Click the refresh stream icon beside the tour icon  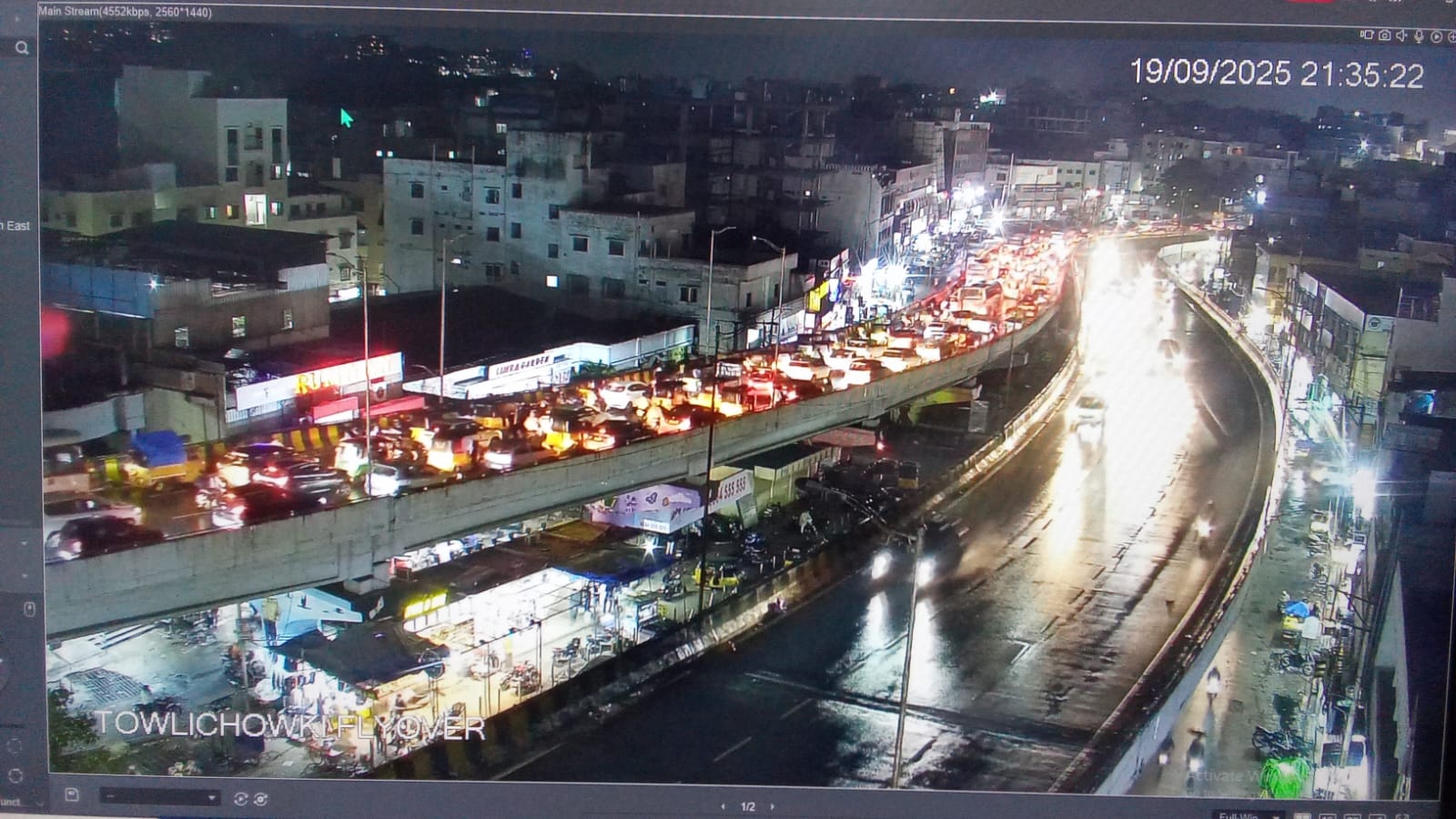[x=261, y=799]
